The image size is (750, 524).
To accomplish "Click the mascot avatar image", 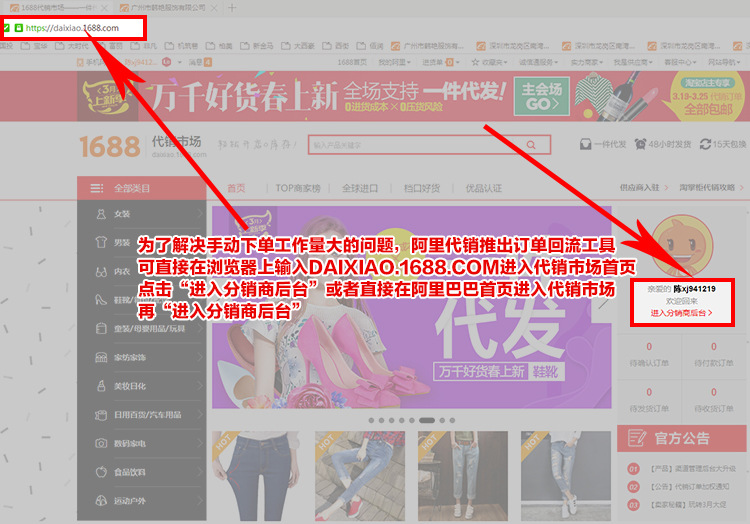I will (x=682, y=245).
